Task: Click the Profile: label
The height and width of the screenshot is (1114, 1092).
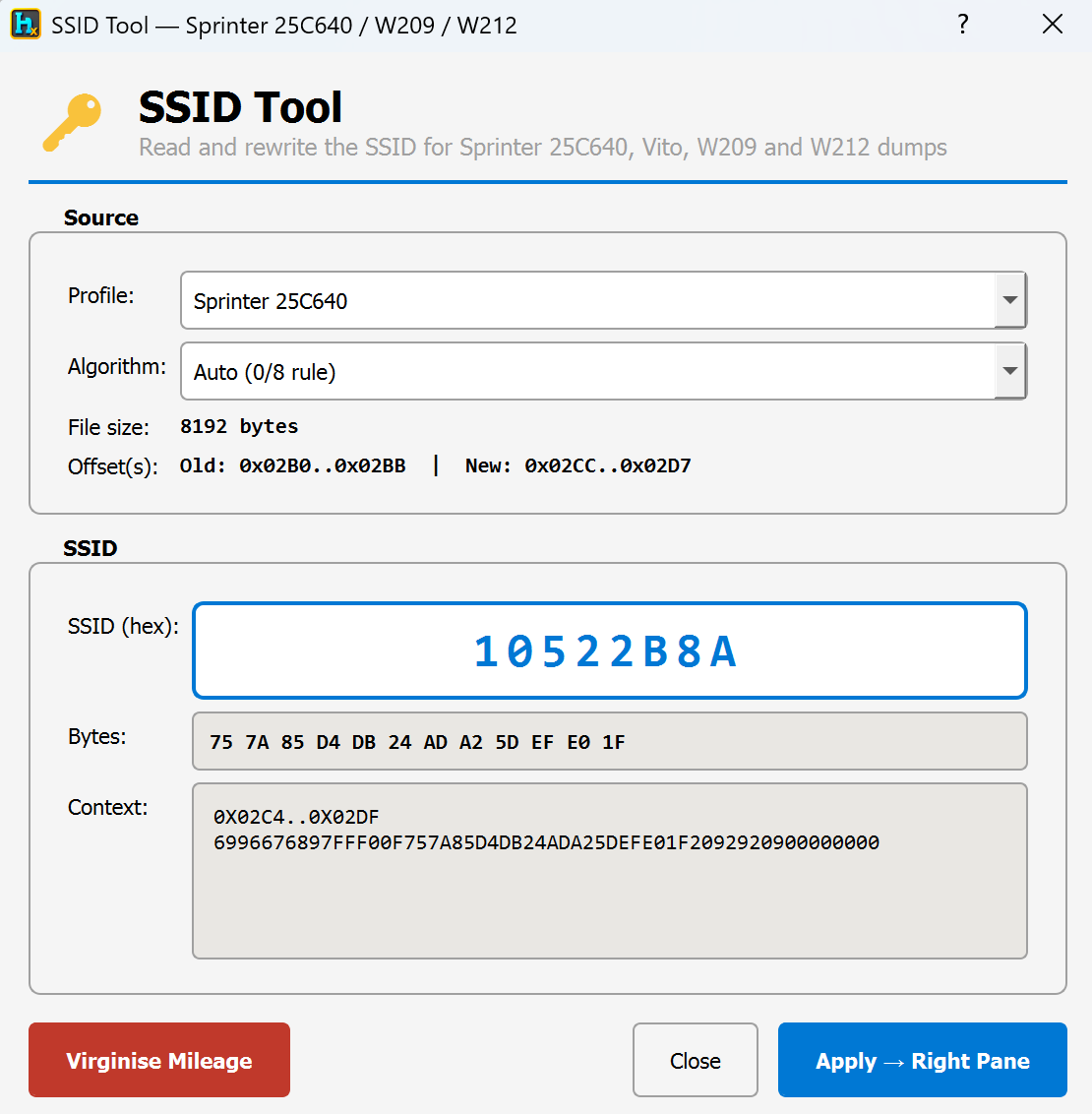Action: pos(100,295)
